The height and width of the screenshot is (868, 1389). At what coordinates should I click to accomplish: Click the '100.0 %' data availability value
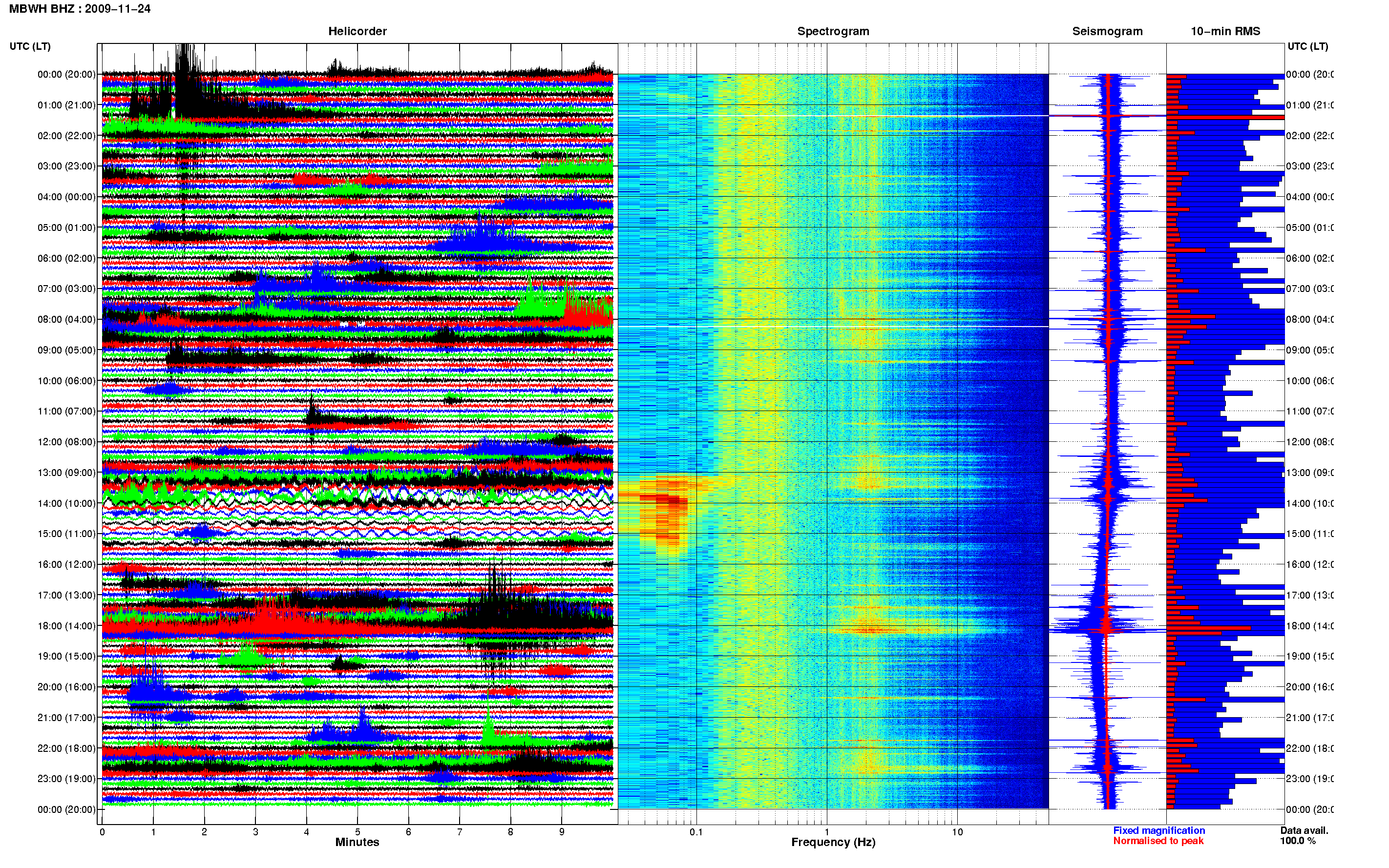click(1298, 841)
